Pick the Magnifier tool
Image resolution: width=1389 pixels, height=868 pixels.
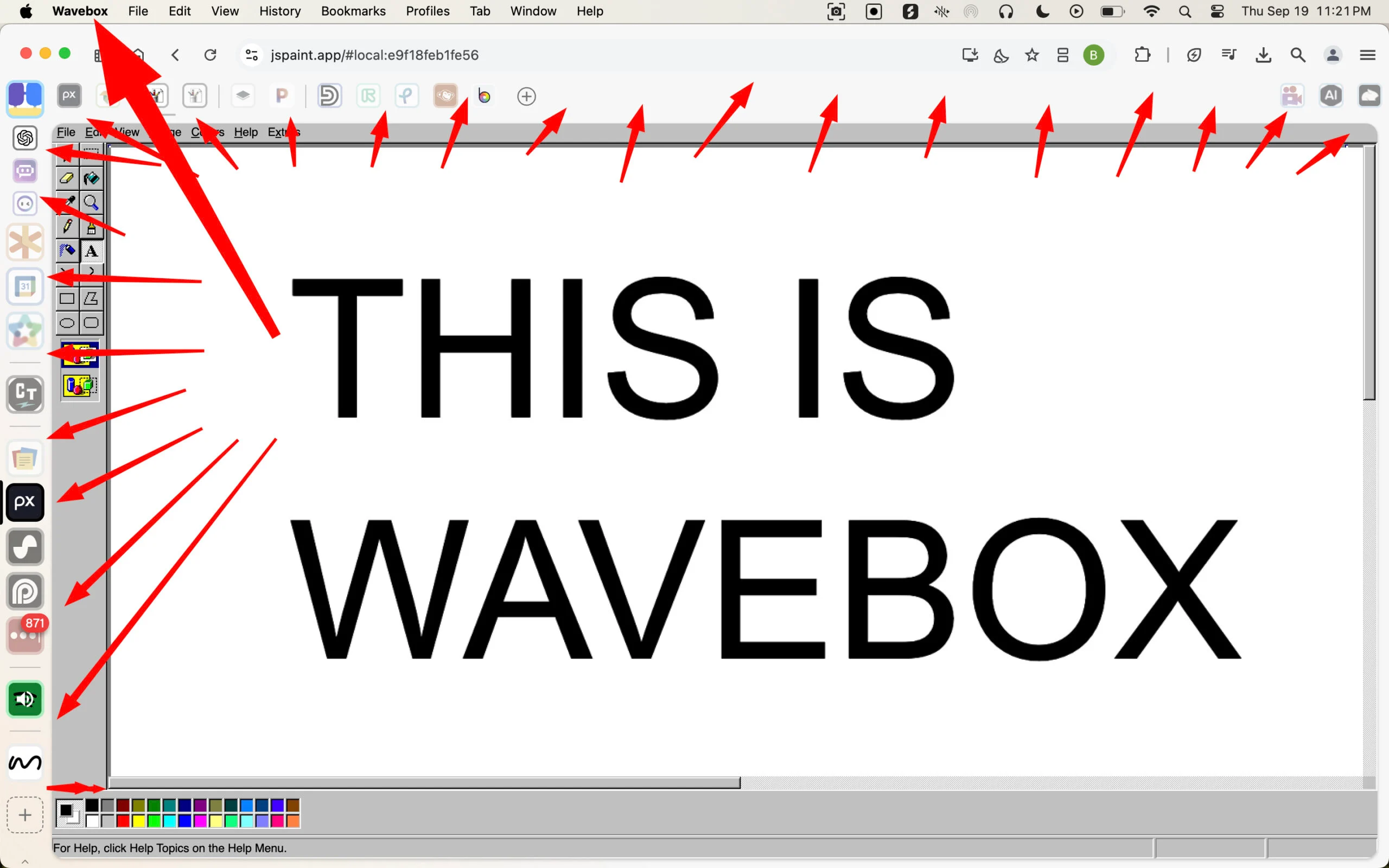[x=91, y=203]
